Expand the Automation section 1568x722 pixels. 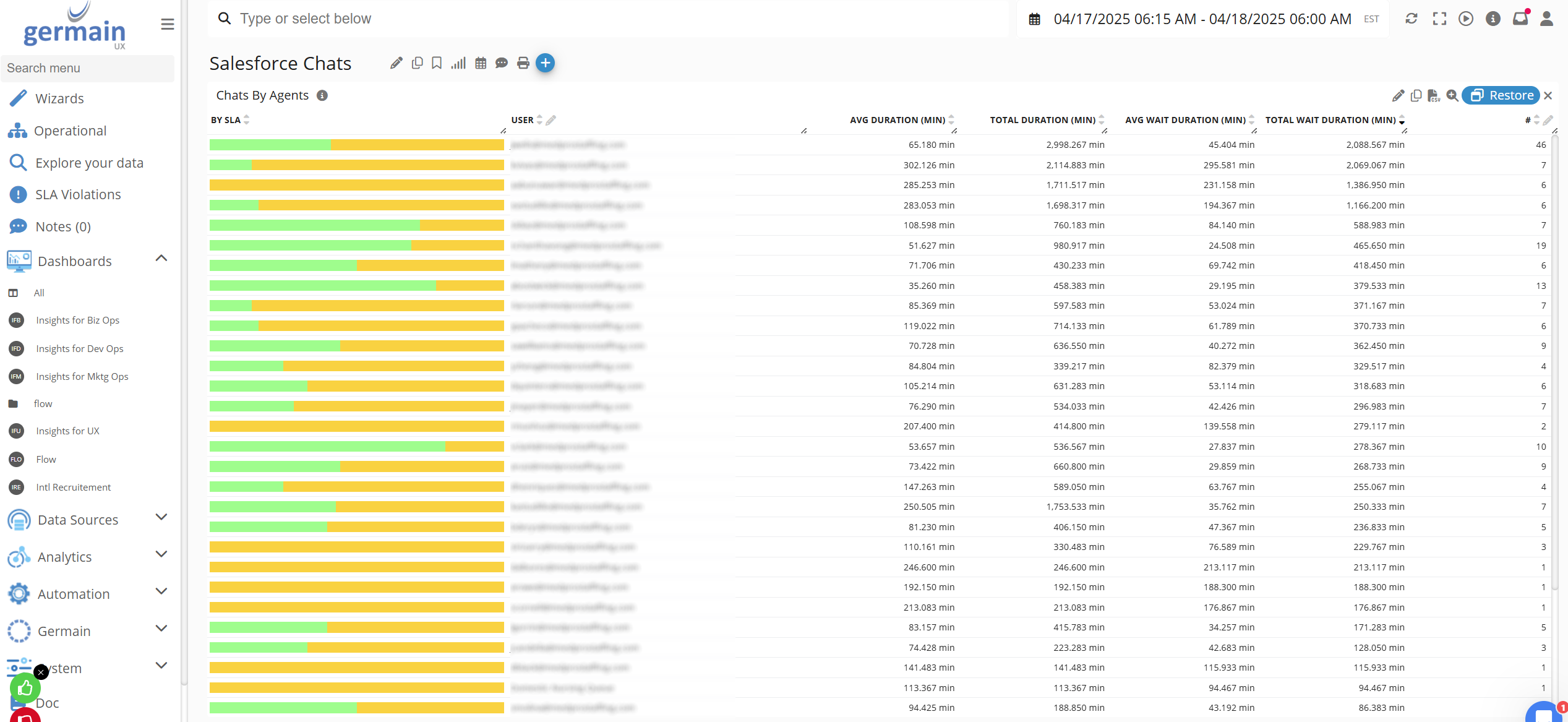161,591
